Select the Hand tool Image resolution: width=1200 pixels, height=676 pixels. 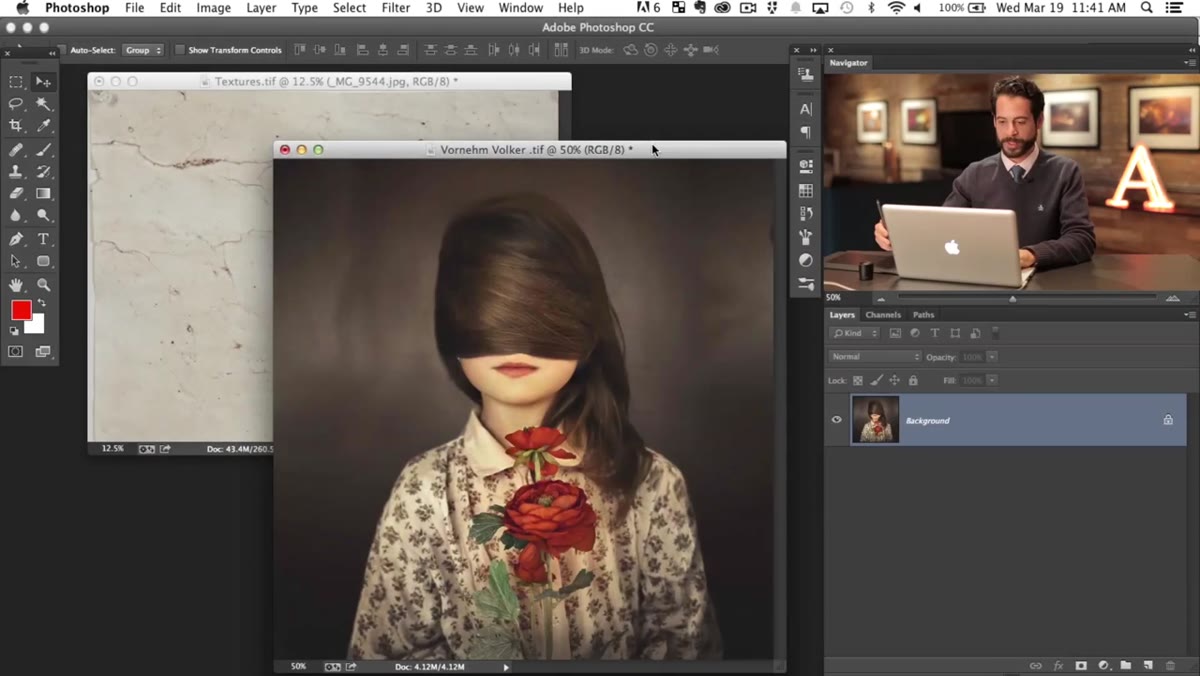16,285
